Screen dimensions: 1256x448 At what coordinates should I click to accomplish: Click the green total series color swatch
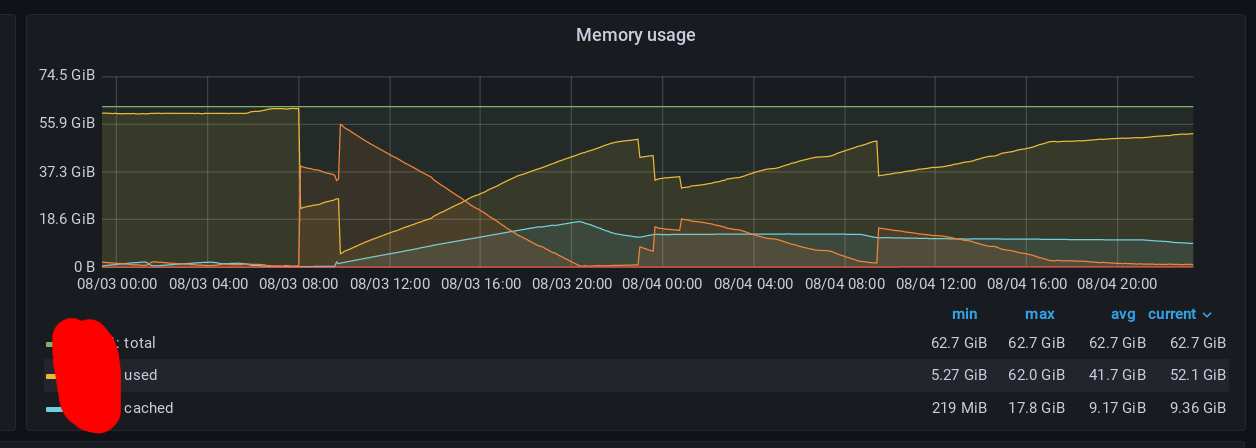tap(50, 343)
